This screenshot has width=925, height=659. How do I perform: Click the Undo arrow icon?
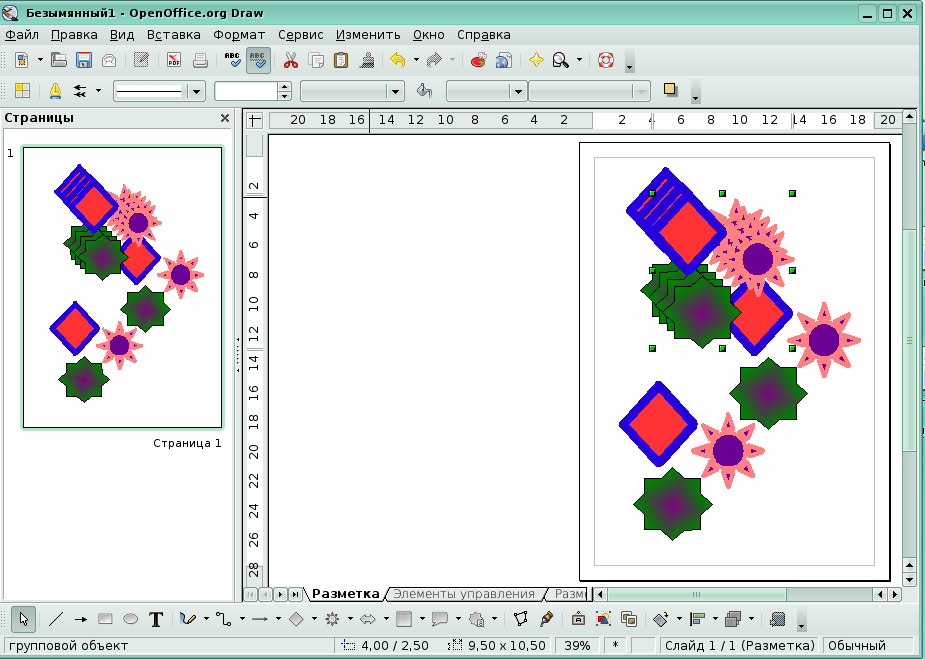pyautogui.click(x=397, y=60)
